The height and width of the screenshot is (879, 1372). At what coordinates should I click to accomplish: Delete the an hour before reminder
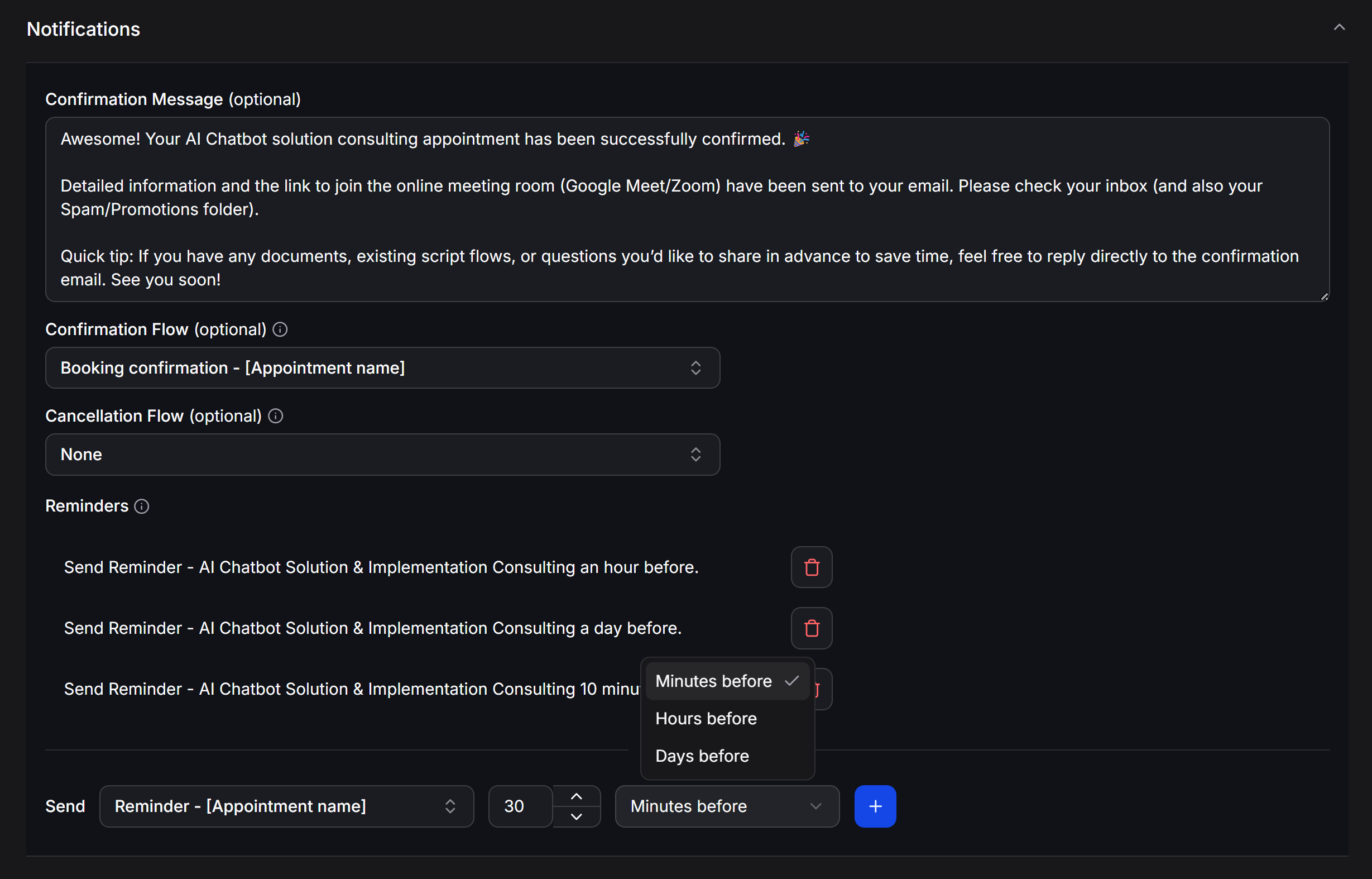tap(811, 567)
